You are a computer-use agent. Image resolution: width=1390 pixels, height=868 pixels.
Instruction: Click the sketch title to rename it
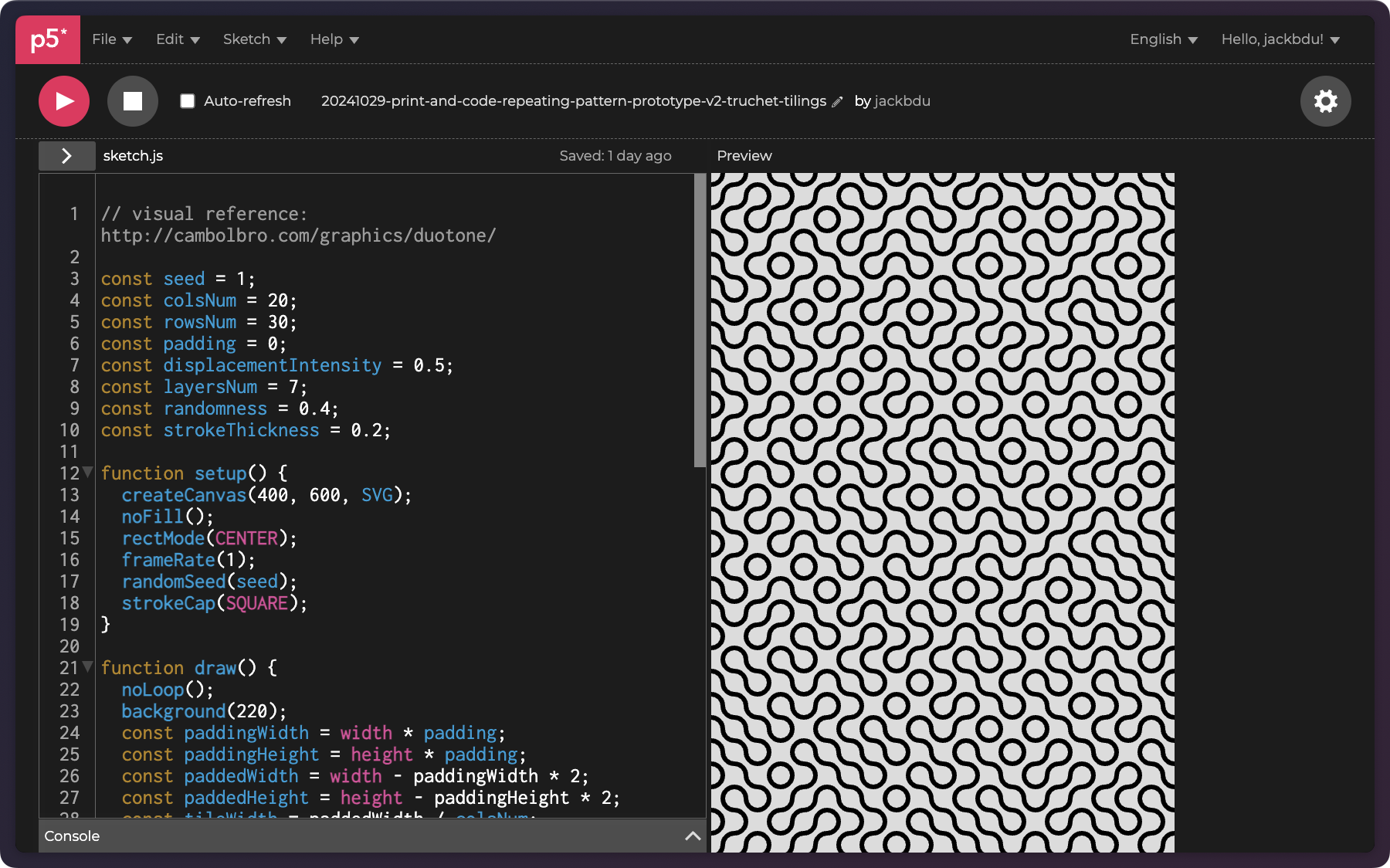(573, 101)
